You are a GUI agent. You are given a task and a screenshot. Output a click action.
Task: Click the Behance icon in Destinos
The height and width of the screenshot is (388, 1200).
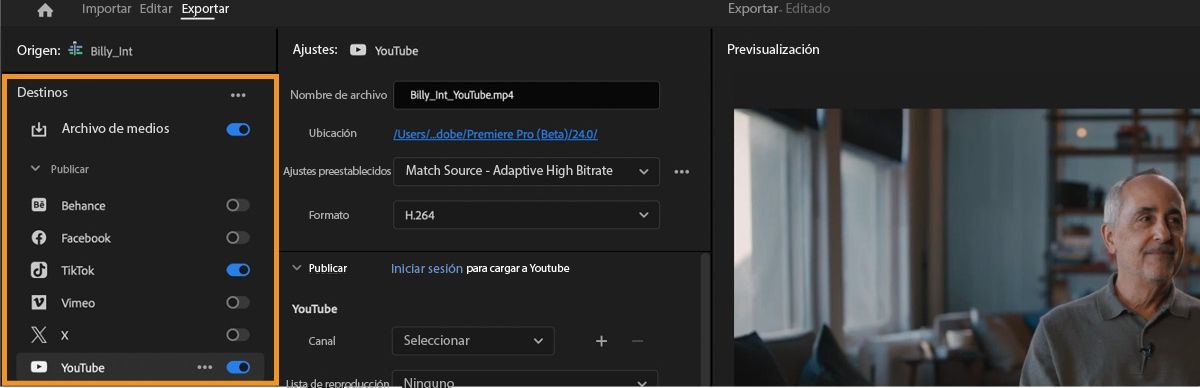[39, 205]
